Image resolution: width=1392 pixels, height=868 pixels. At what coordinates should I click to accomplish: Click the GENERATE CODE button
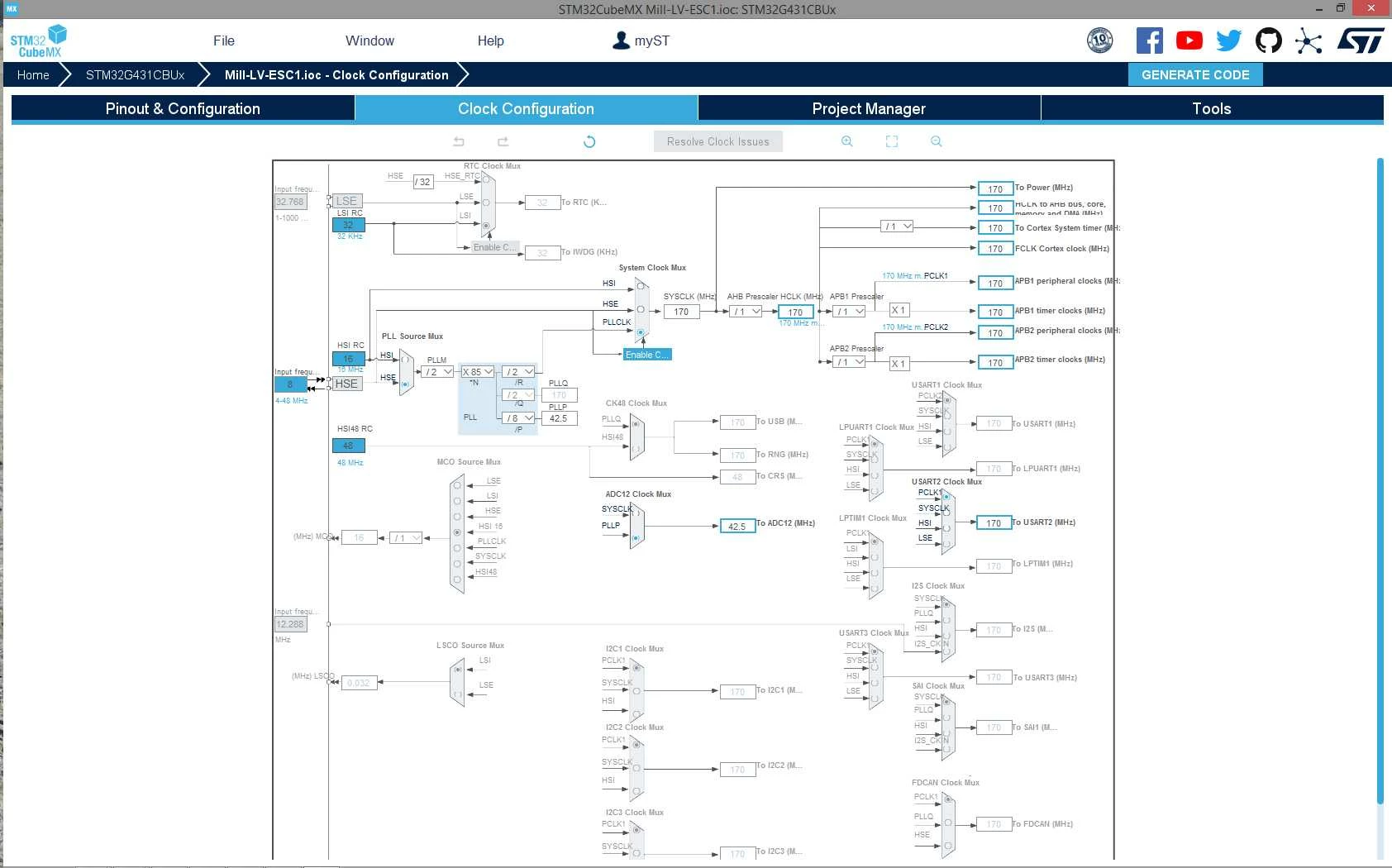pos(1195,74)
